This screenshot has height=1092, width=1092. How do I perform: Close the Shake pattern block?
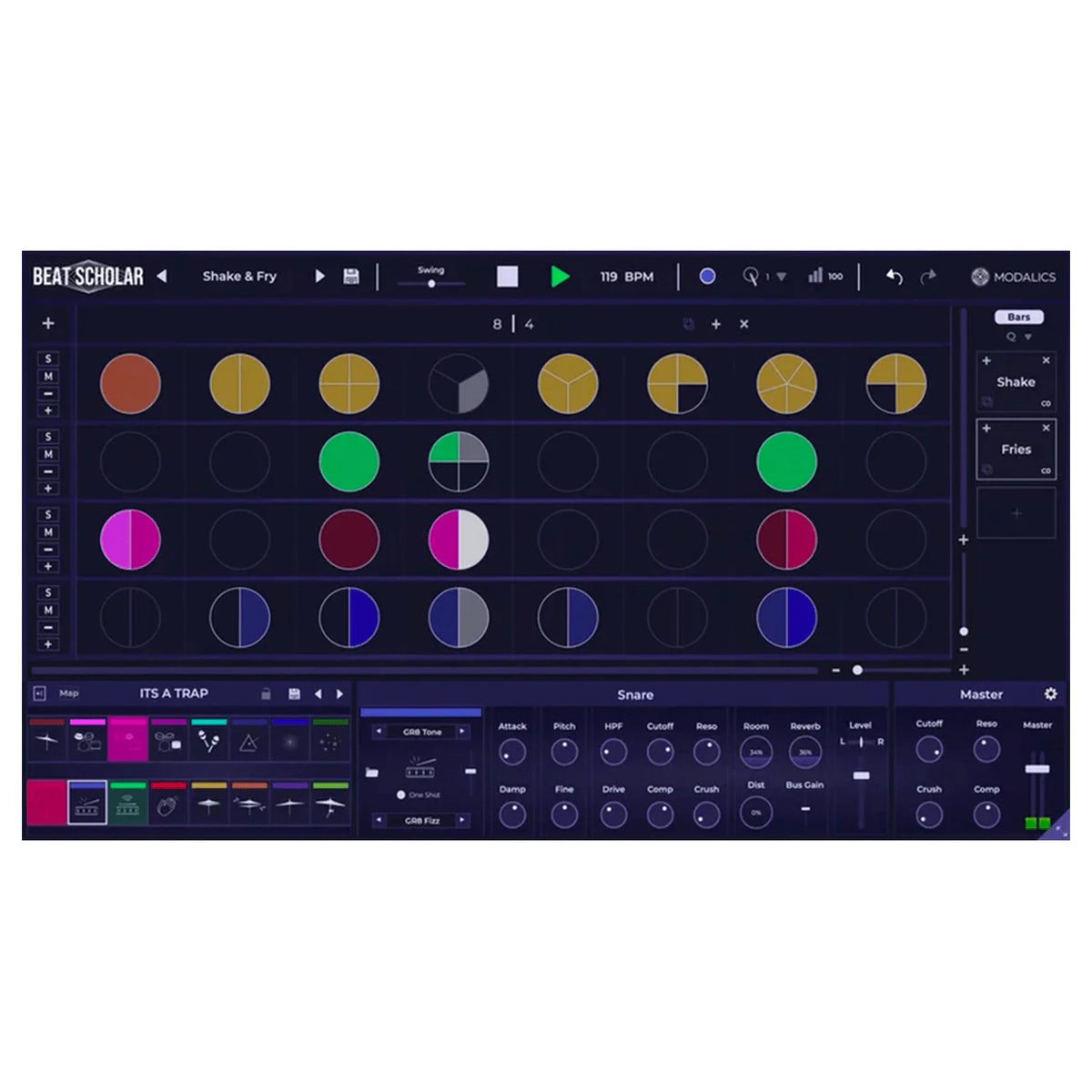pyautogui.click(x=1046, y=360)
